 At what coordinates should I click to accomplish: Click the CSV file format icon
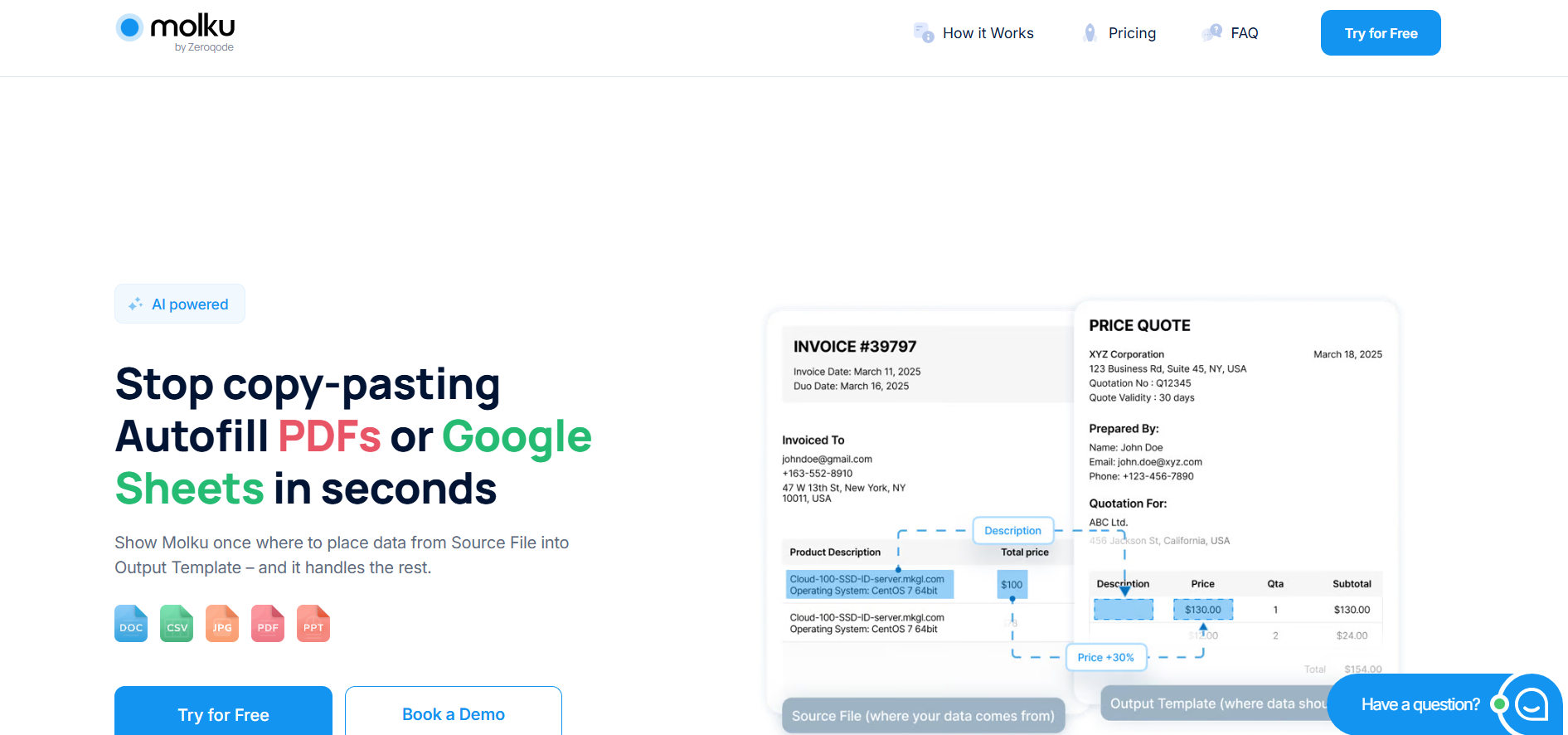177,623
